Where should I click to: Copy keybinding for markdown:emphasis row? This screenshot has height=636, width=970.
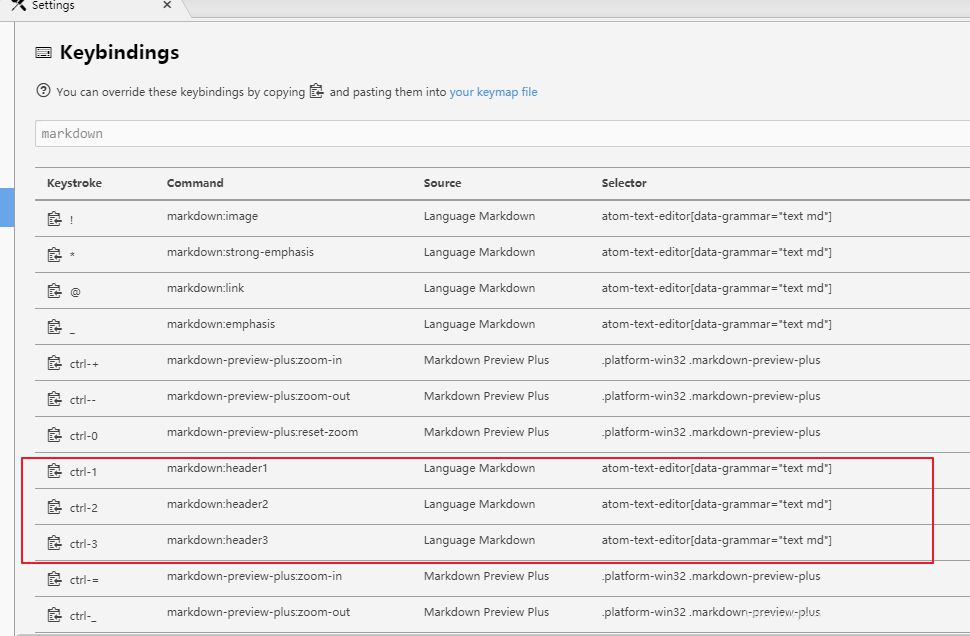point(55,326)
